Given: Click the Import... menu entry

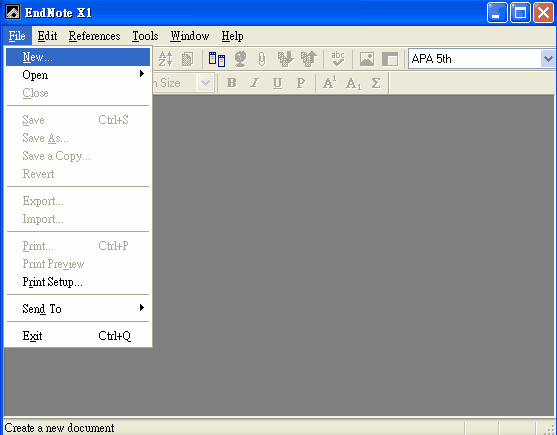Looking at the screenshot, I should coord(78,219).
